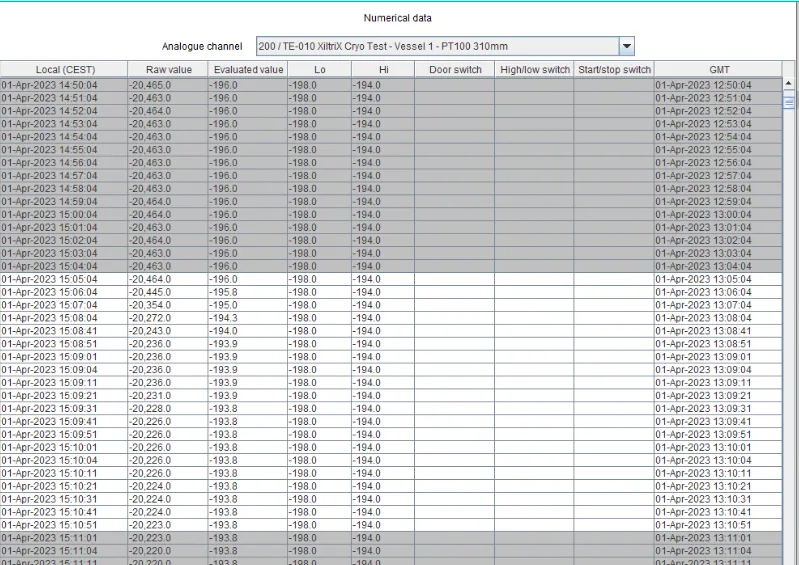Screen dimensions: 799x565
Task: Select local time 01-Apr-2023 15:05:04
Action: (x=49, y=279)
